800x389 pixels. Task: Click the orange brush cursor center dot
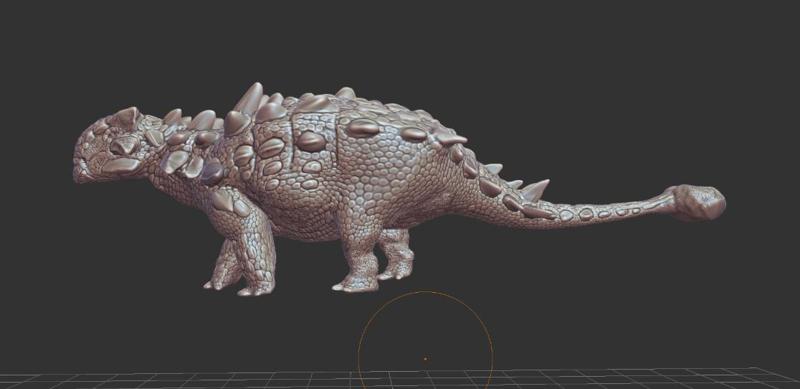pos(426,359)
